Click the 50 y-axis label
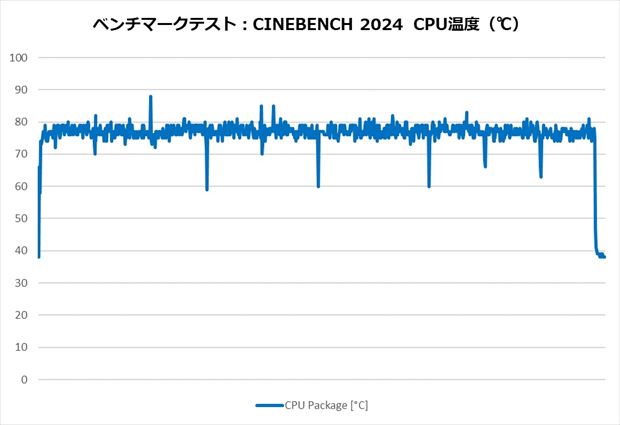The width and height of the screenshot is (620, 425). (20, 219)
